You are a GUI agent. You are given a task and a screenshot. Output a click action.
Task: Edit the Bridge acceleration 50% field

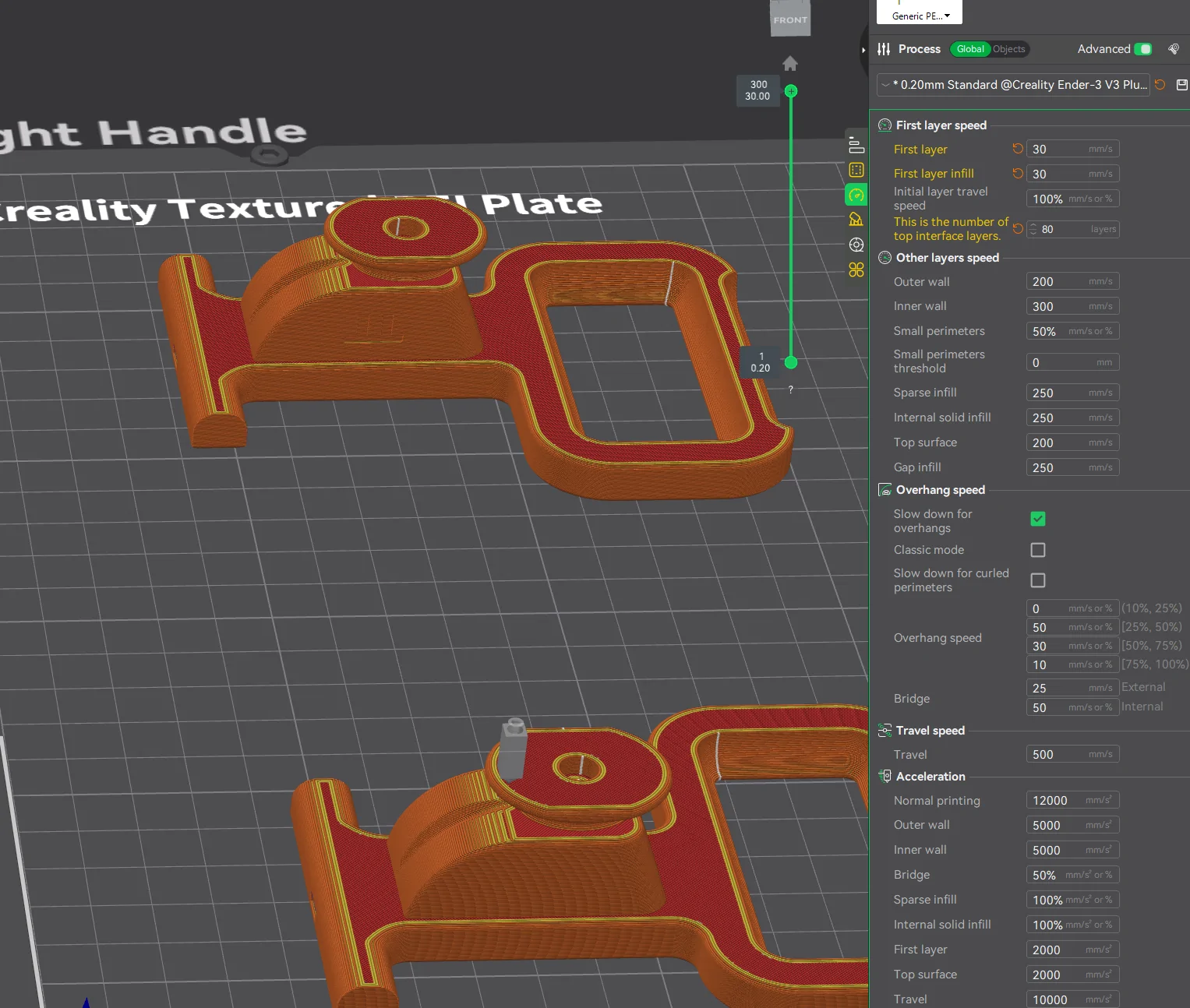pos(1072,875)
